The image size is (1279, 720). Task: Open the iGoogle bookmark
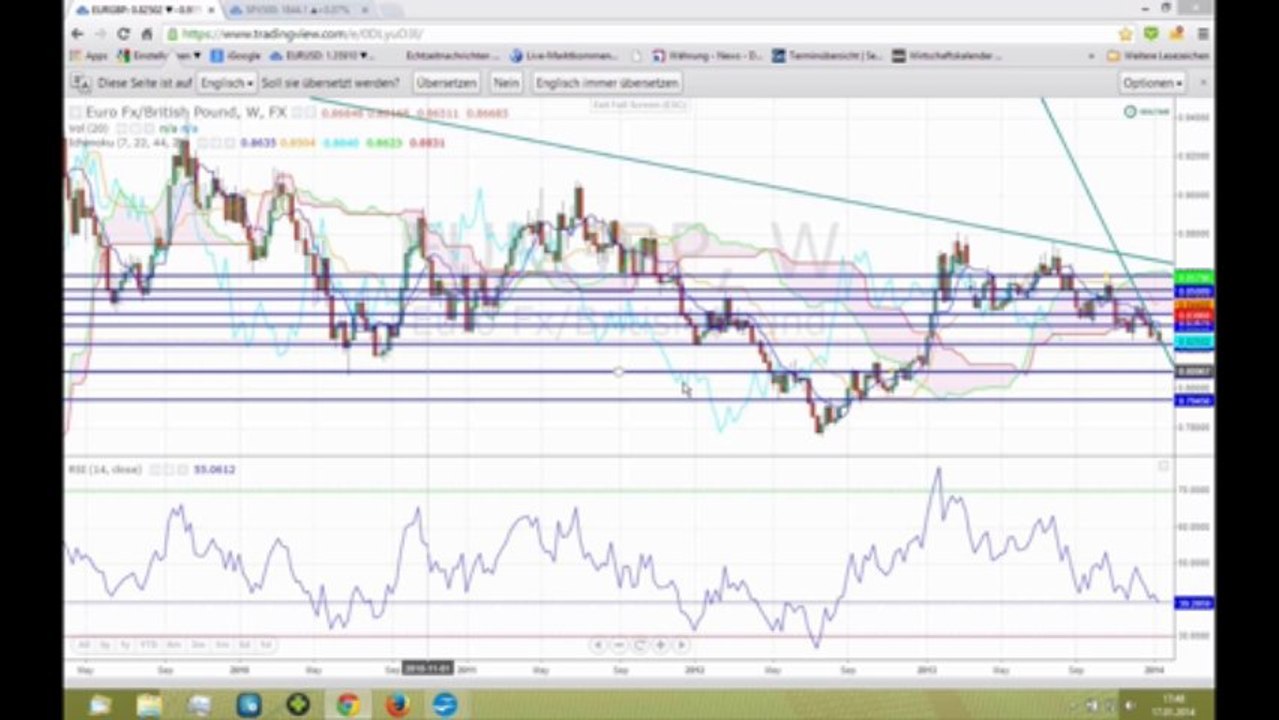click(237, 56)
